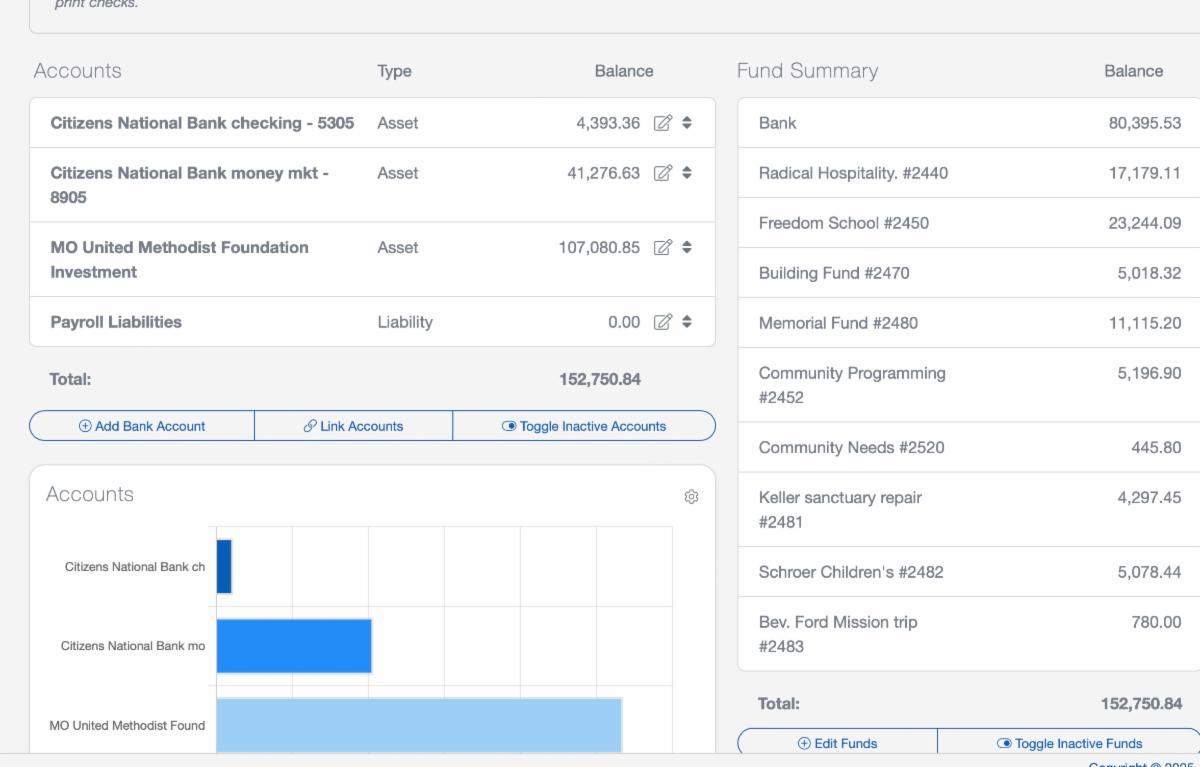Open Accounts chart settings gear
This screenshot has height=767, width=1200.
coord(691,497)
